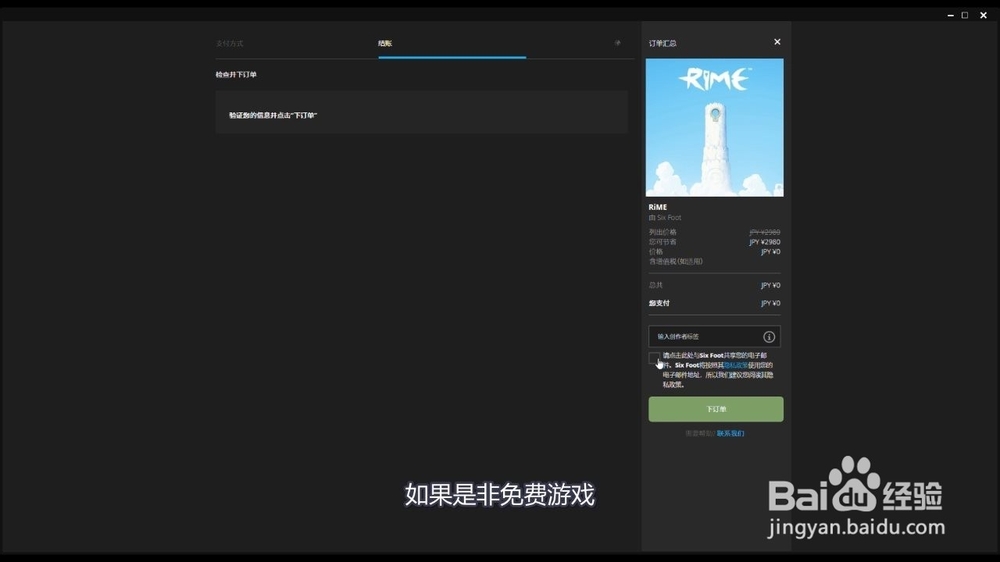Click the 您可节省 label
This screenshot has height=562, width=1000.
(x=663, y=242)
